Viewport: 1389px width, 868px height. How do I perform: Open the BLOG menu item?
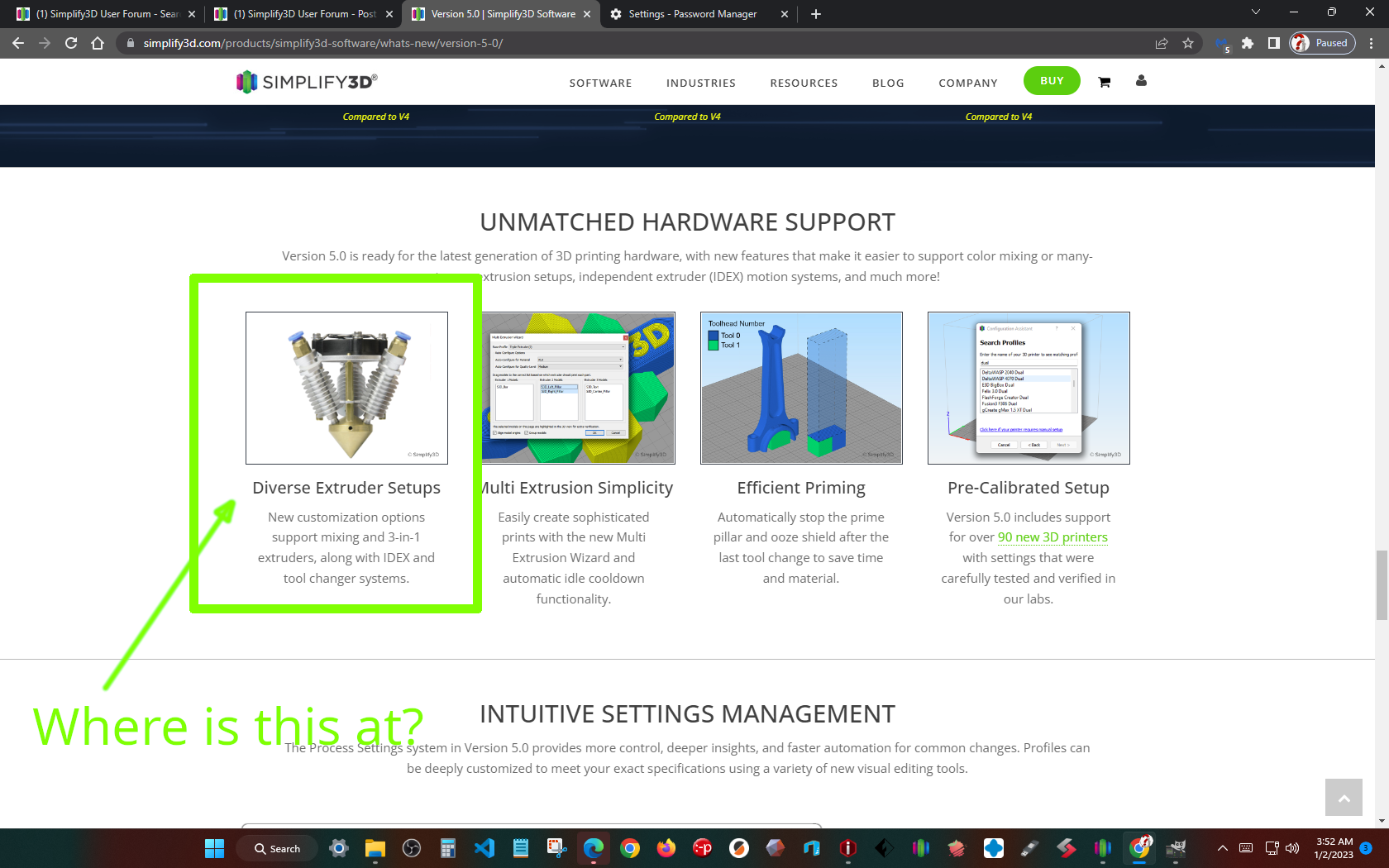[x=889, y=83]
